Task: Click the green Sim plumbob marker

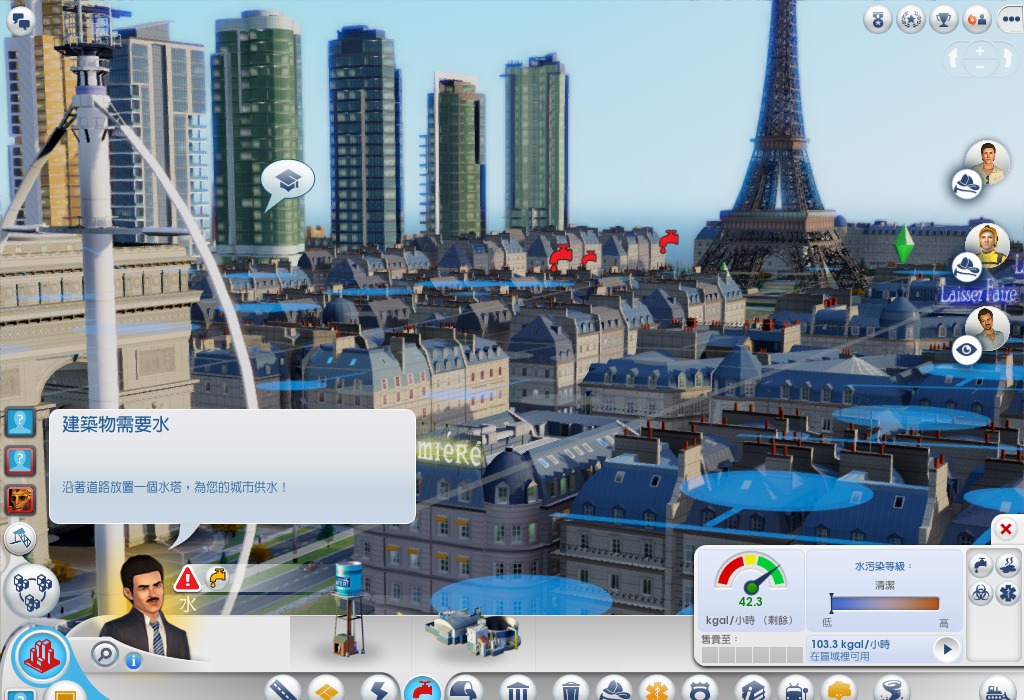Action: (x=904, y=244)
